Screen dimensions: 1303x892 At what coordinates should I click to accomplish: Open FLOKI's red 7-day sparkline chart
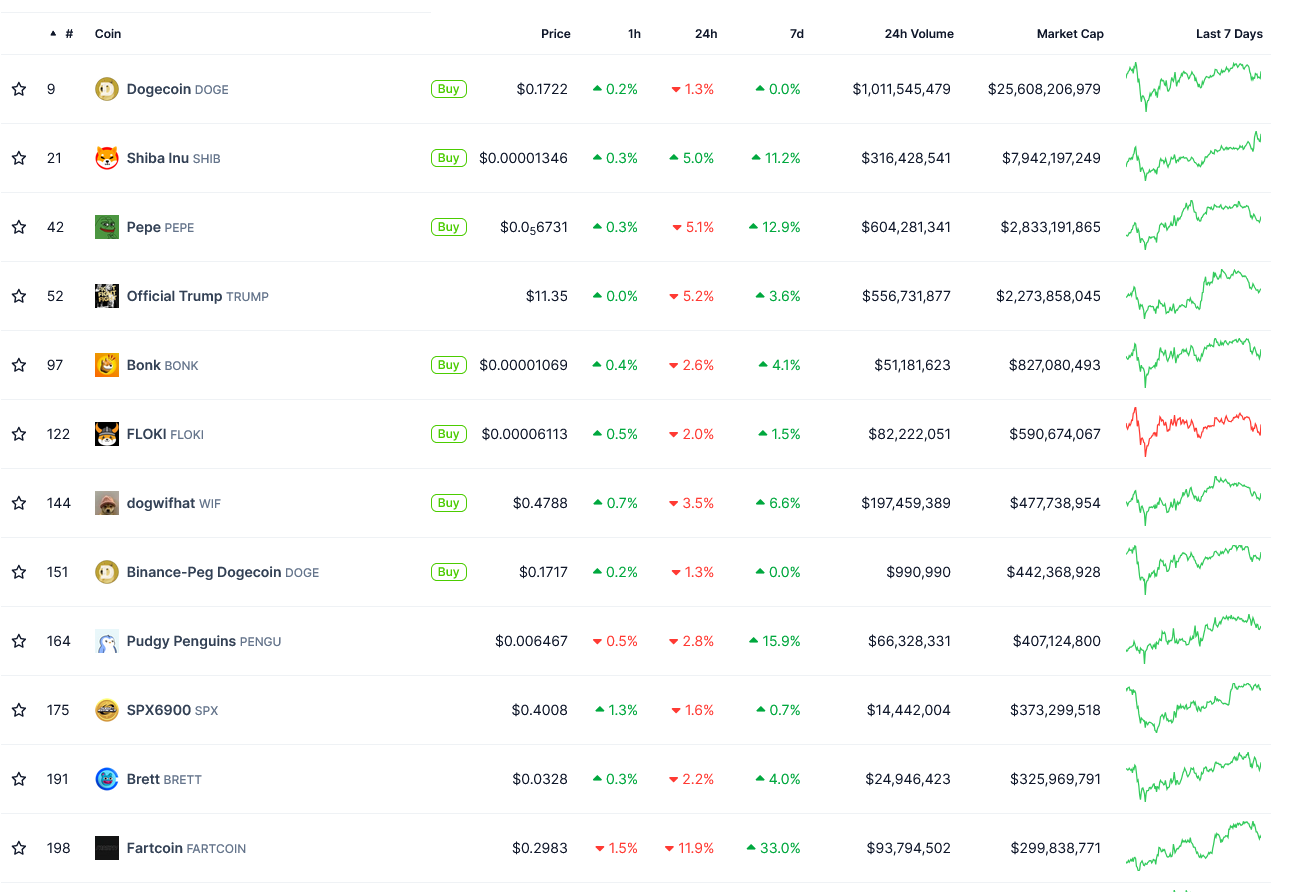click(1193, 430)
